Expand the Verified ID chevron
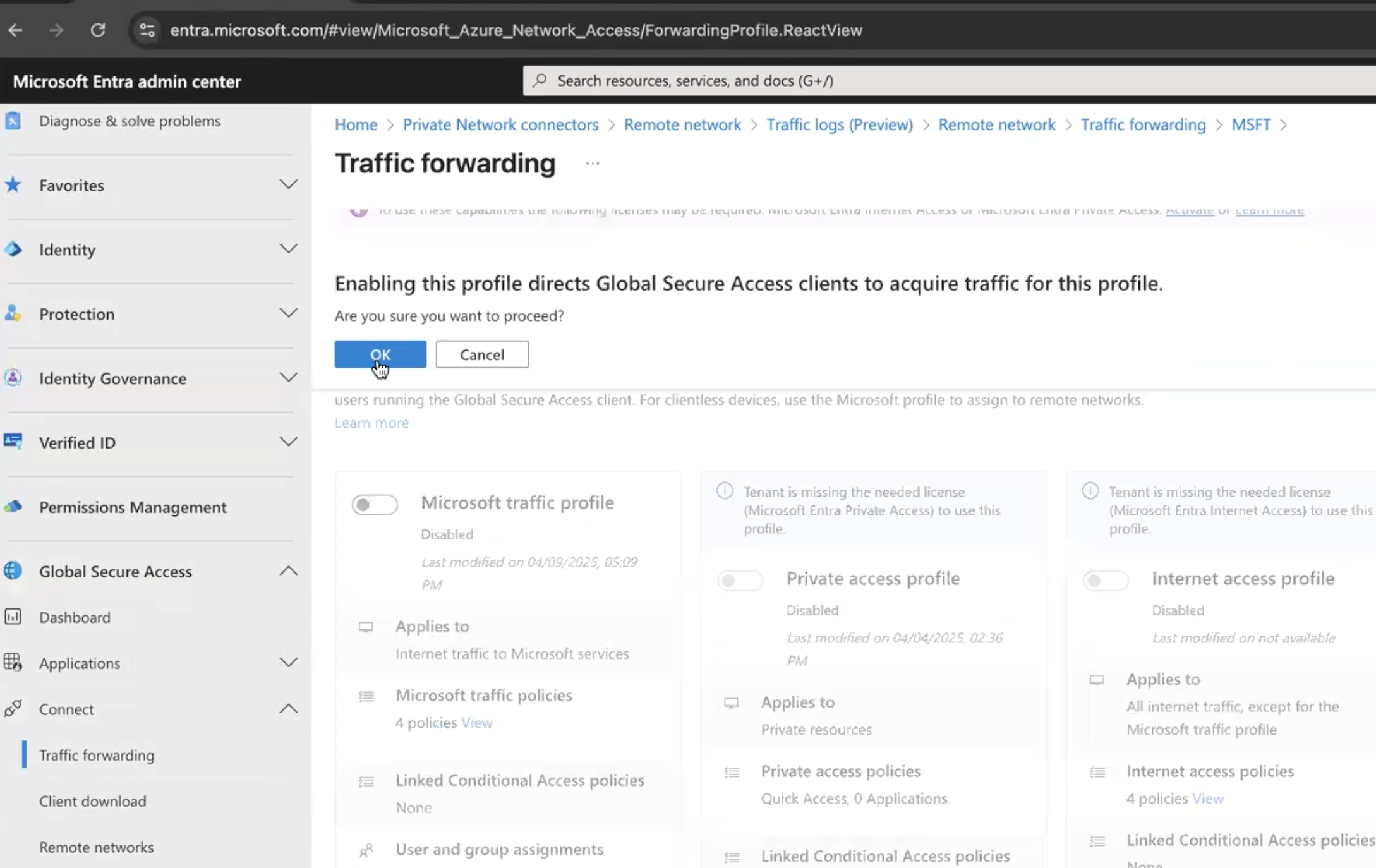This screenshot has width=1376, height=868. tap(289, 442)
